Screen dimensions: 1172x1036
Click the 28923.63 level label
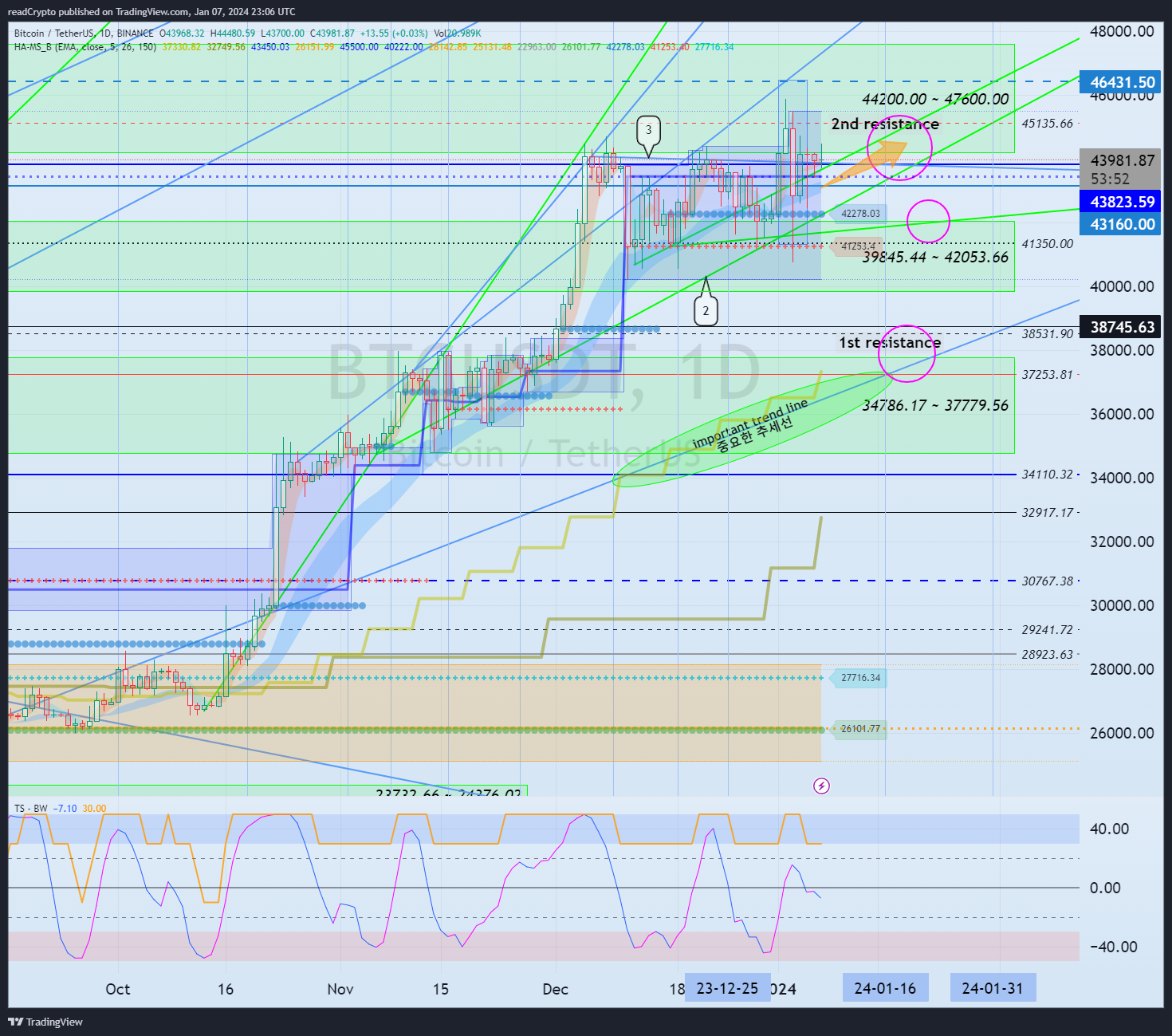click(x=1048, y=655)
